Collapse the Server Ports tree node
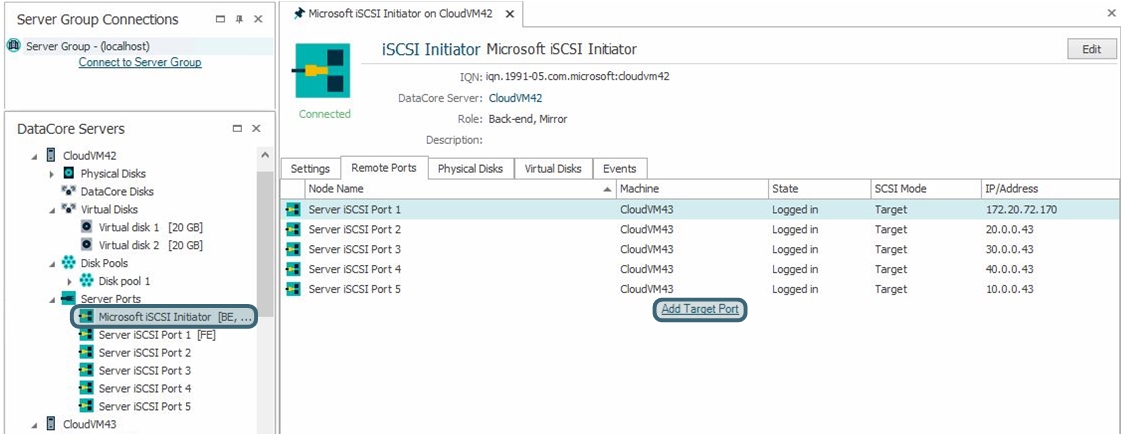1124x435 pixels. pos(52,299)
